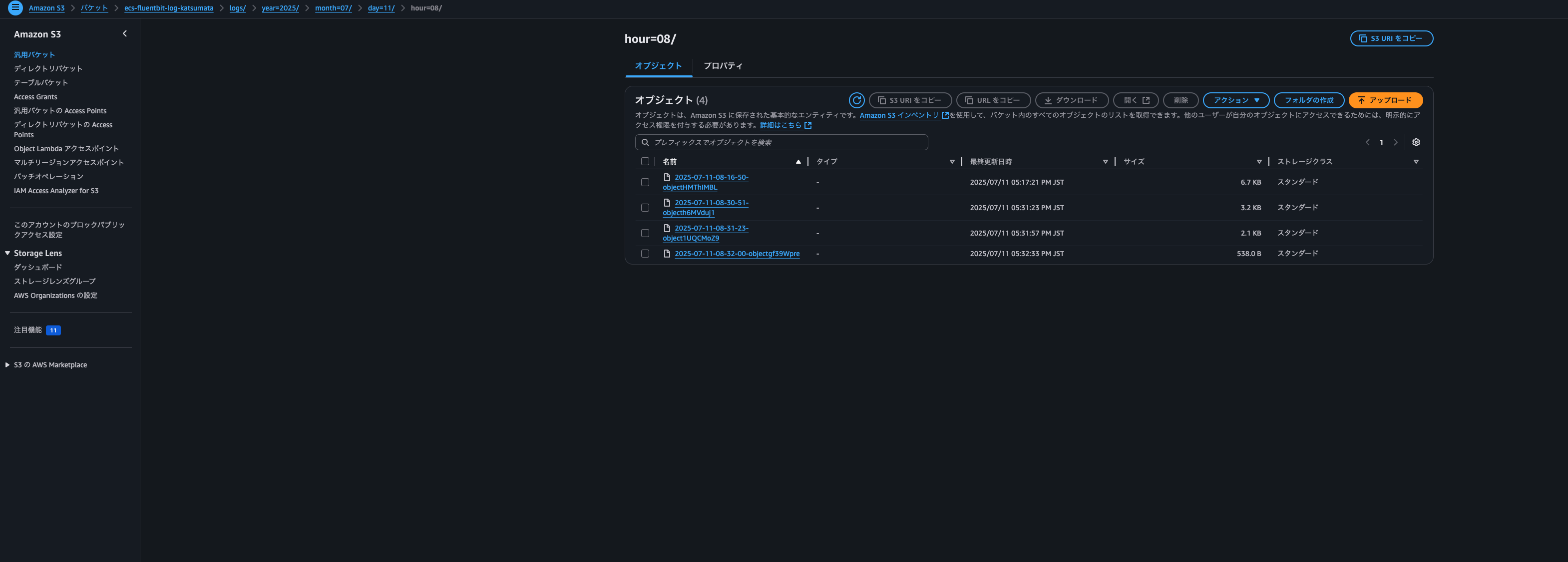This screenshot has height=562, width=1568.
Task: Click the 開く button
Action: click(x=1136, y=100)
